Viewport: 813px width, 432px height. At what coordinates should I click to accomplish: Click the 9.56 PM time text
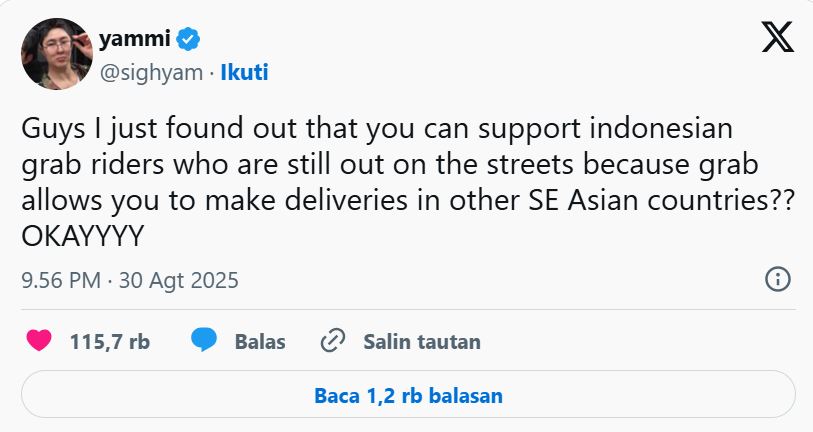(x=61, y=280)
